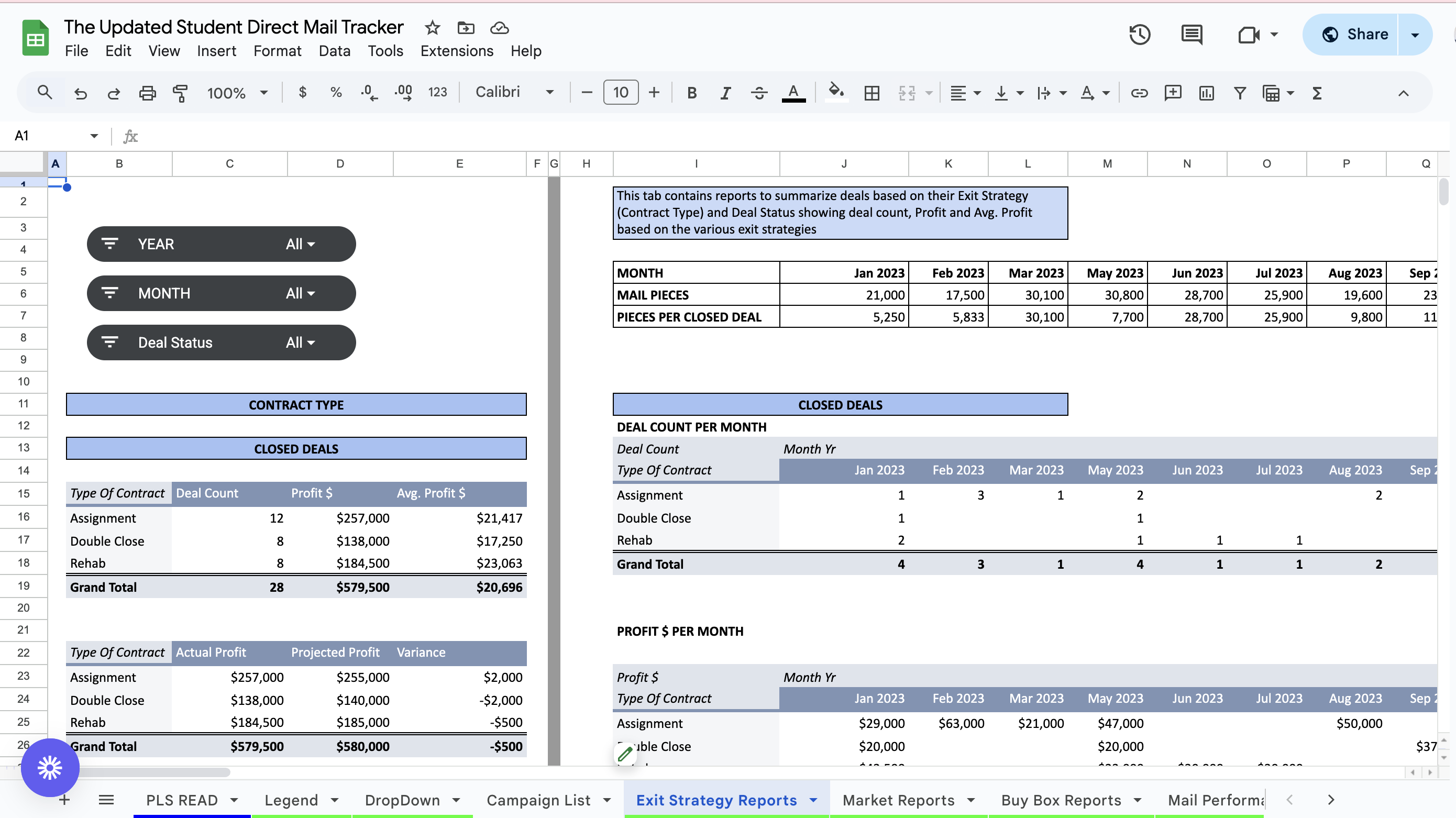Click the Print icon
Viewport: 1456px width, 818px height.
[147, 93]
